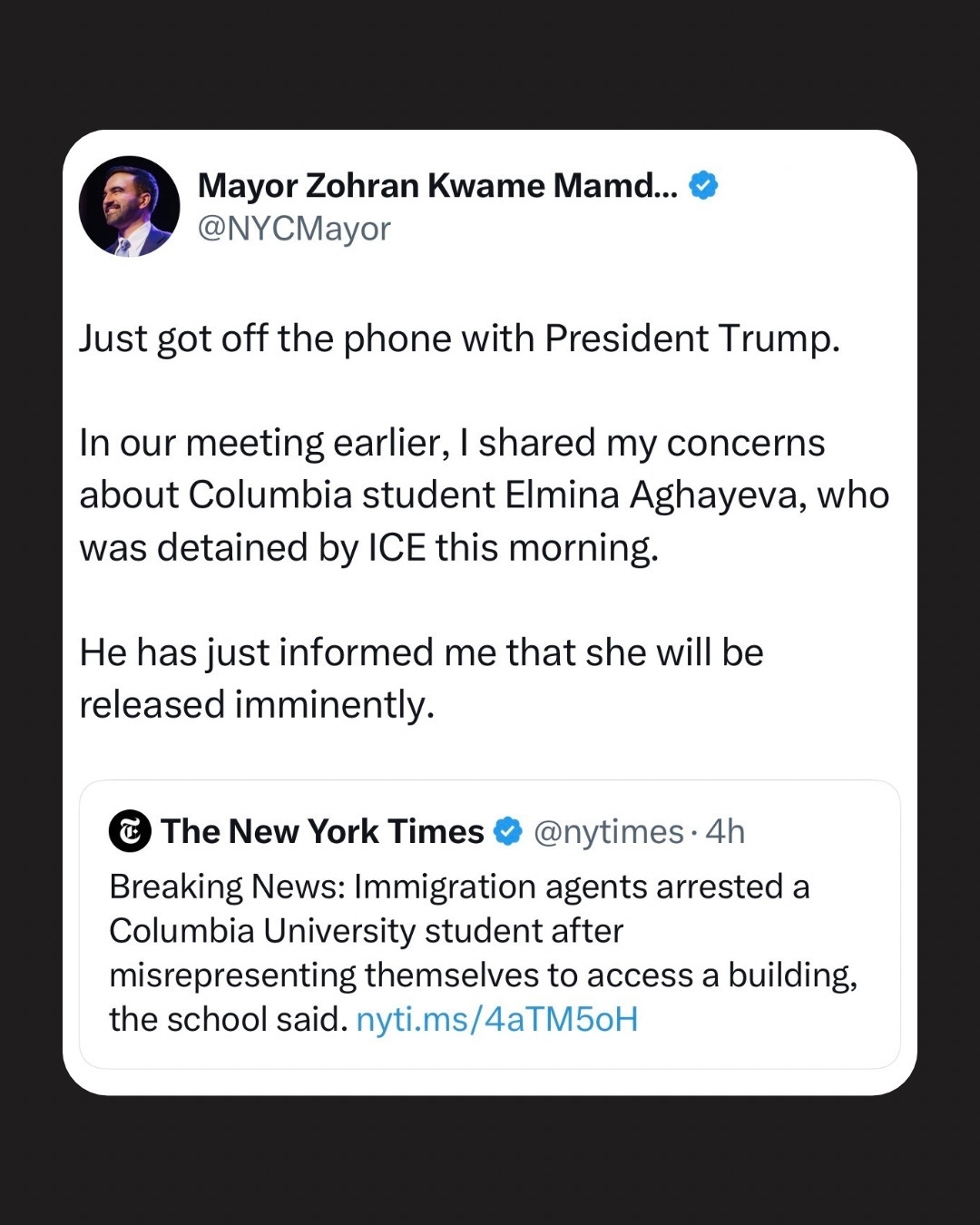Open the nyti.ms/4aTM5oH link
980x1225 pixels.
pyautogui.click(x=497, y=1019)
